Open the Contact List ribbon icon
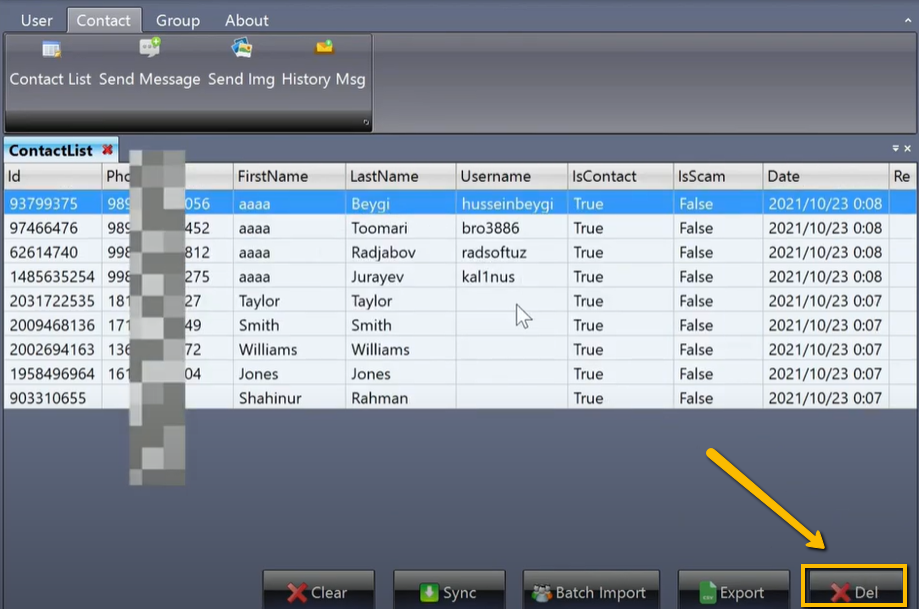Screen dimensions: 919x609 pos(50,63)
